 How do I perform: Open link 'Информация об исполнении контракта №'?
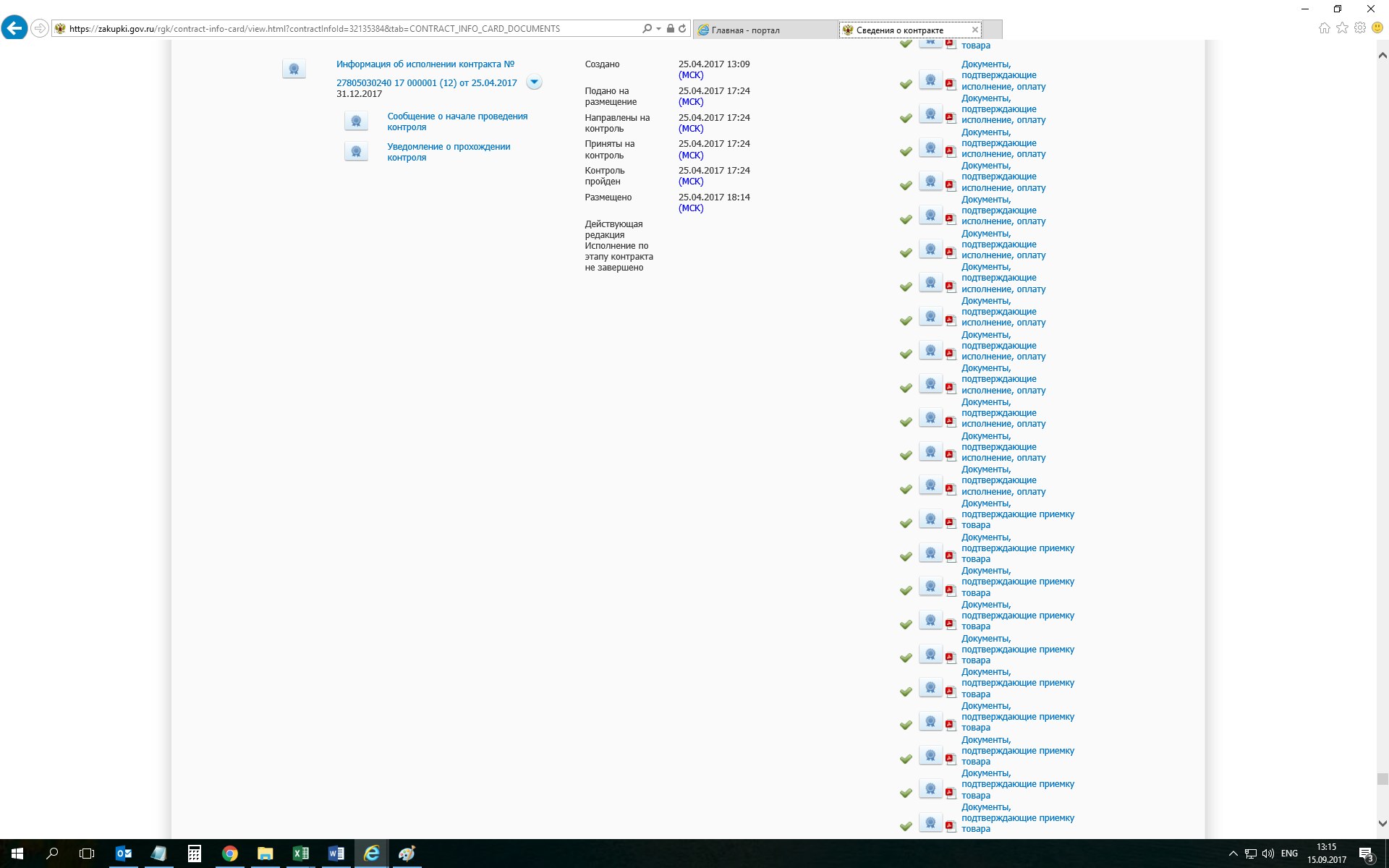click(x=425, y=64)
